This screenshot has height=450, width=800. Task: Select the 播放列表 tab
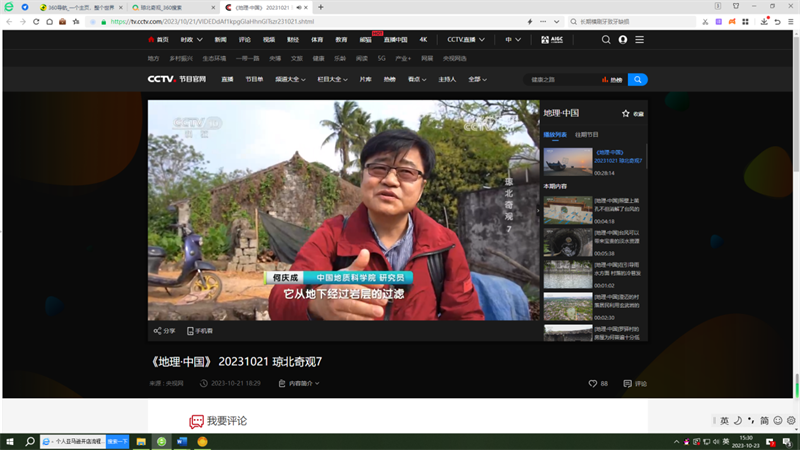click(x=555, y=134)
